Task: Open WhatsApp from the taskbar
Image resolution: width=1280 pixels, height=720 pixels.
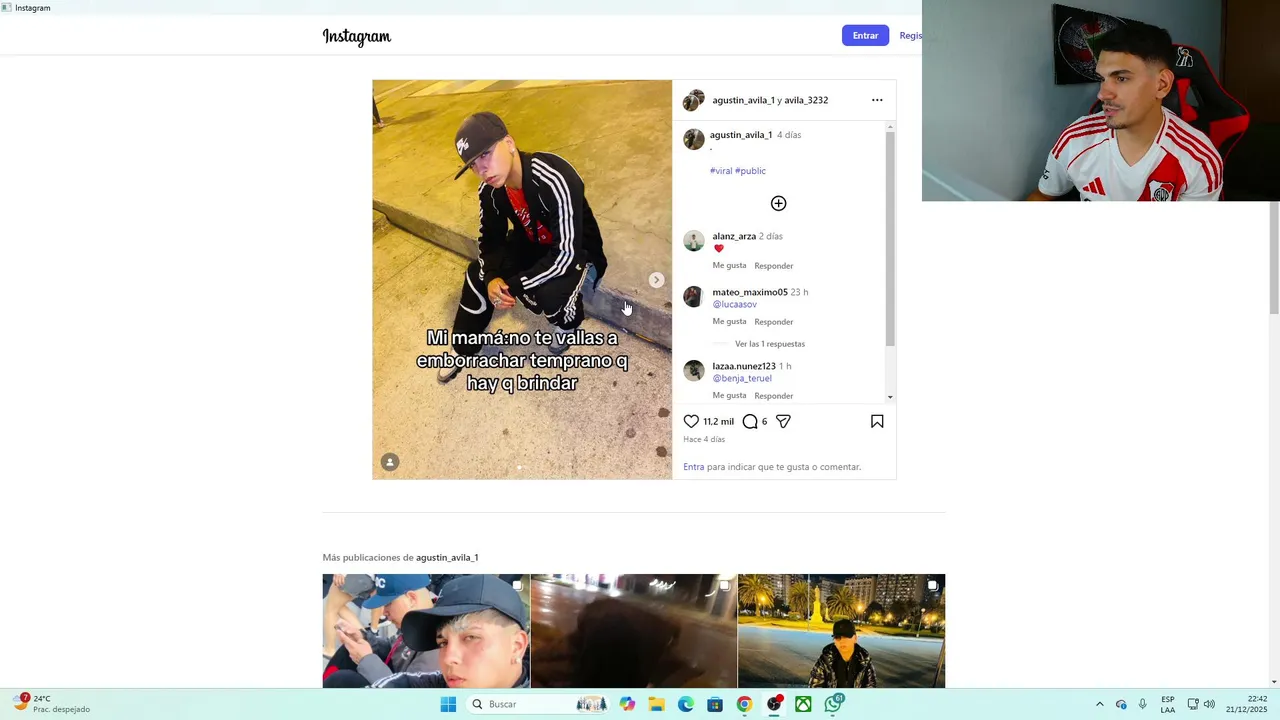Action: point(833,704)
